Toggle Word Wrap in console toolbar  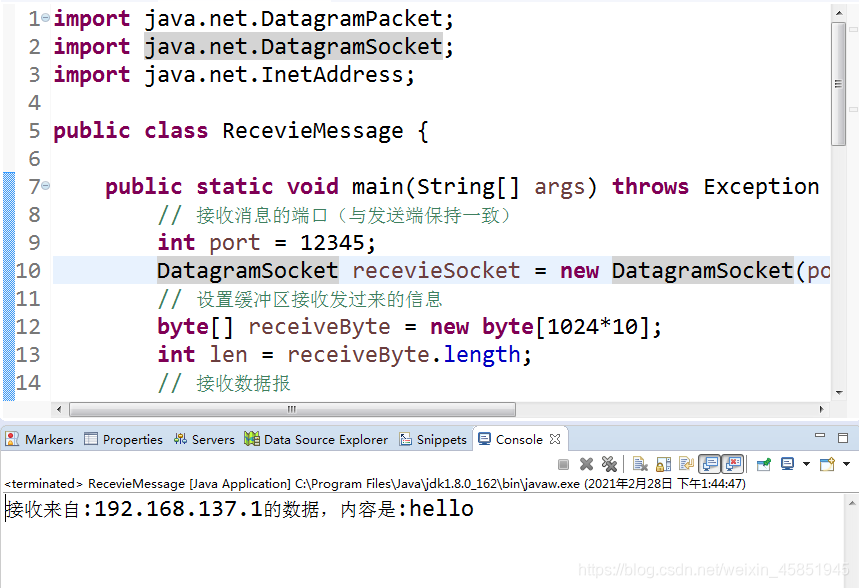pos(686,464)
